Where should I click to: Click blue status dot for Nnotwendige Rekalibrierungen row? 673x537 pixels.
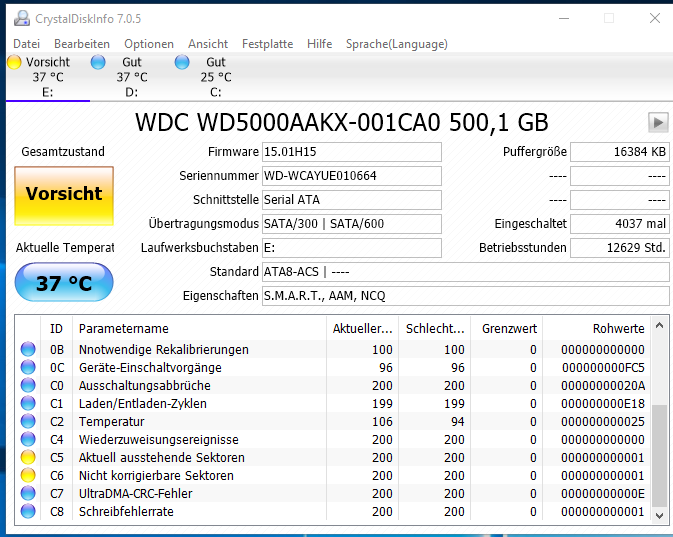[28, 349]
